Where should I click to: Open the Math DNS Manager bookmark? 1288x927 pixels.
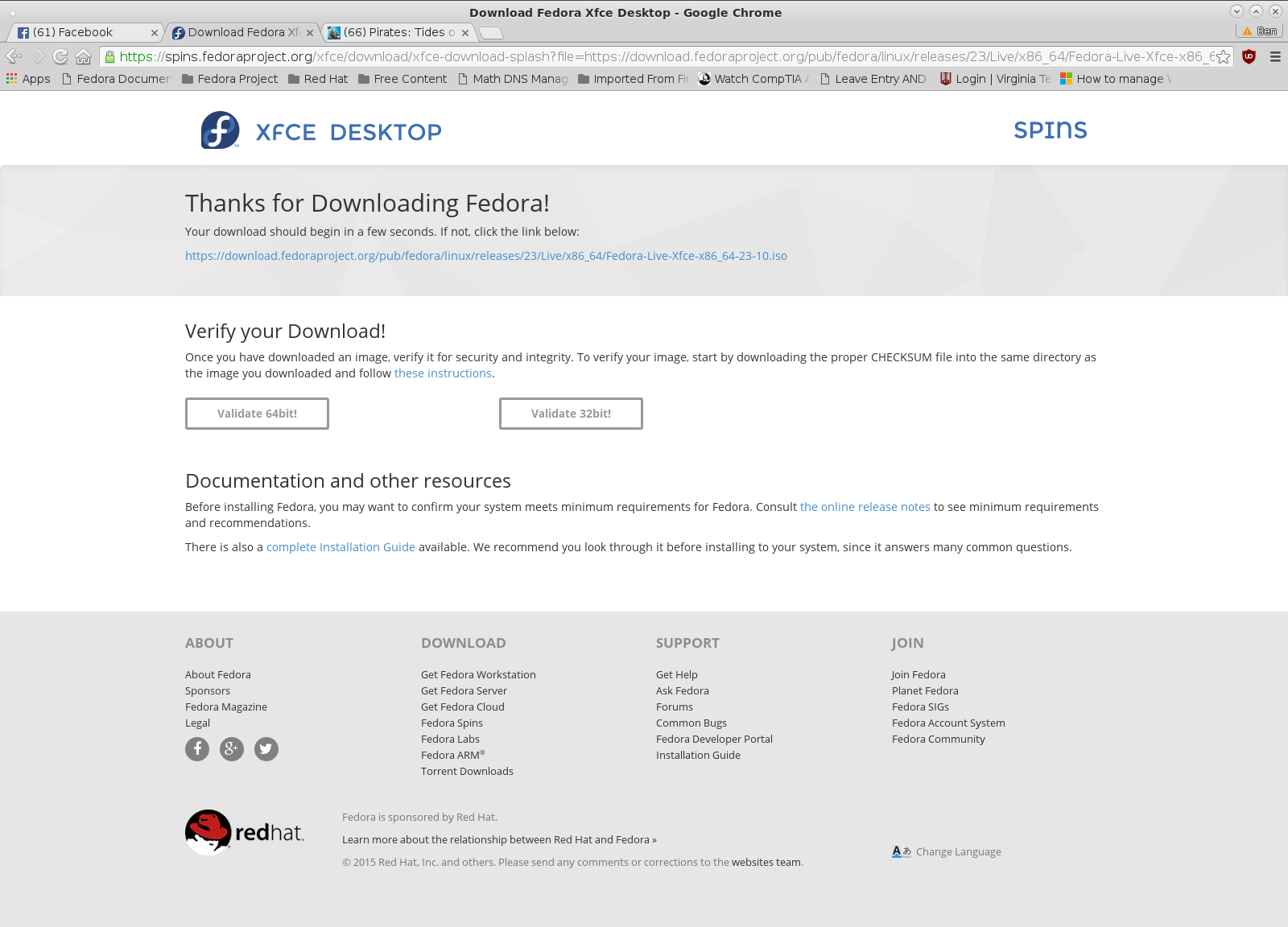tap(513, 79)
